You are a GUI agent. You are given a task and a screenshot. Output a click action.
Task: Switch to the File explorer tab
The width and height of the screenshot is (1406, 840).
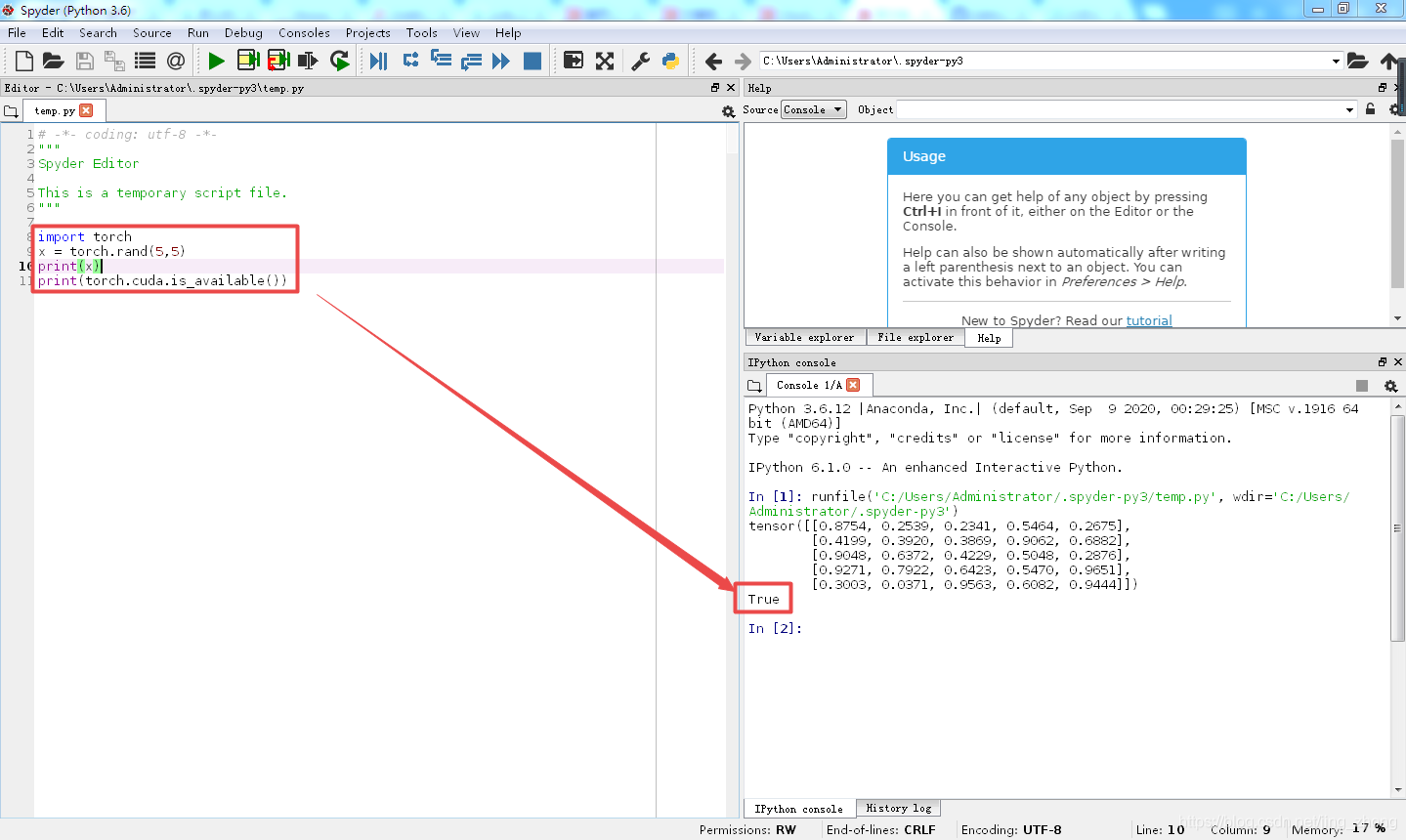[916, 337]
